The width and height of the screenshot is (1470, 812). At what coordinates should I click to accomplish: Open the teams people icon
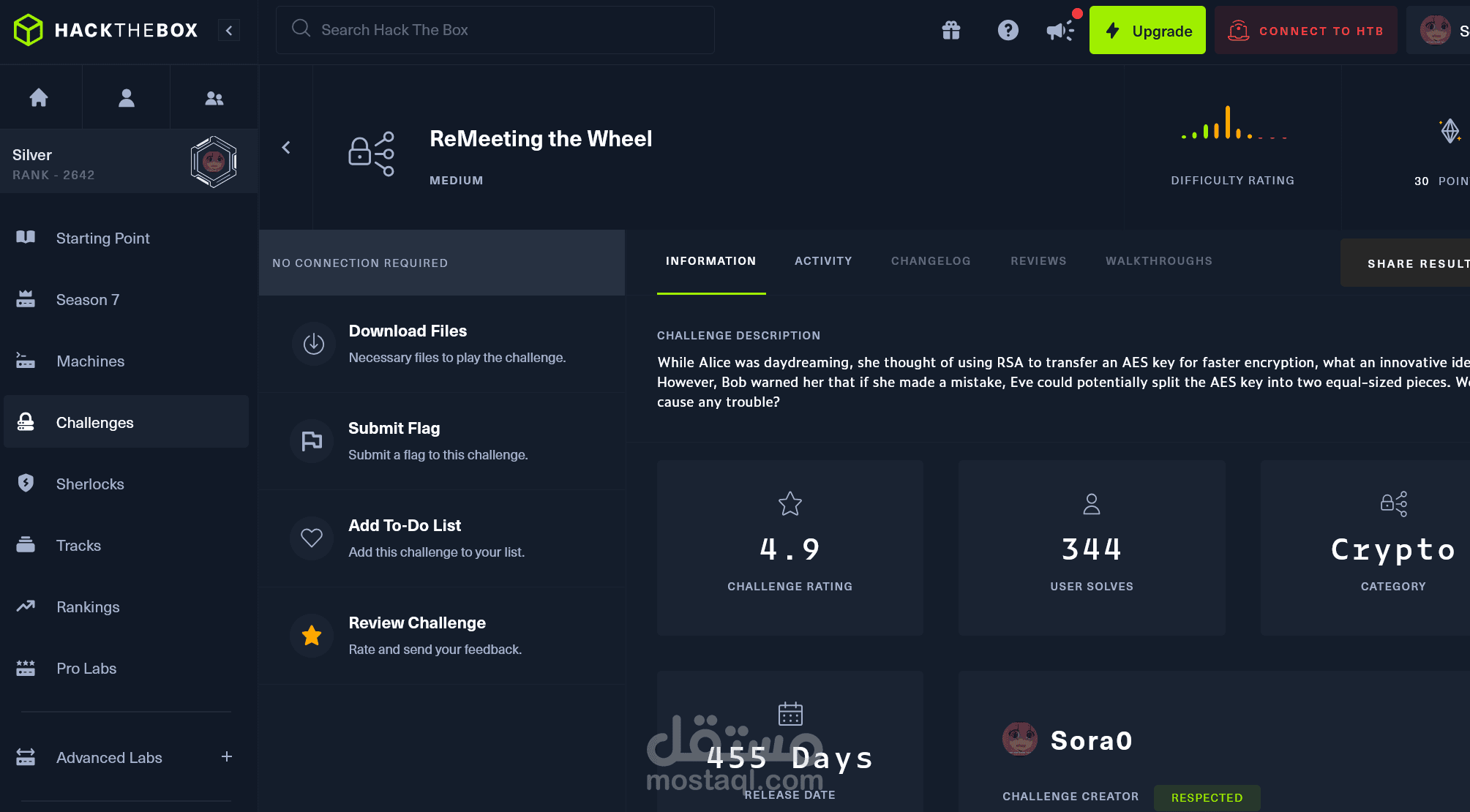point(214,98)
